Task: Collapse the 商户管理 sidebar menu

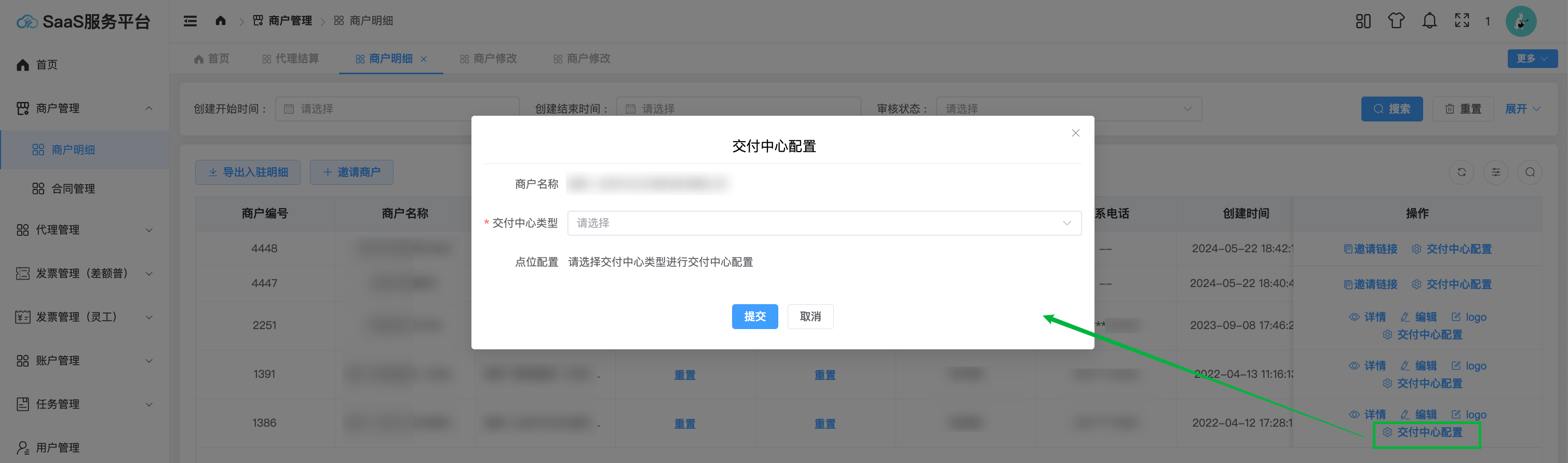Action: (x=84, y=108)
